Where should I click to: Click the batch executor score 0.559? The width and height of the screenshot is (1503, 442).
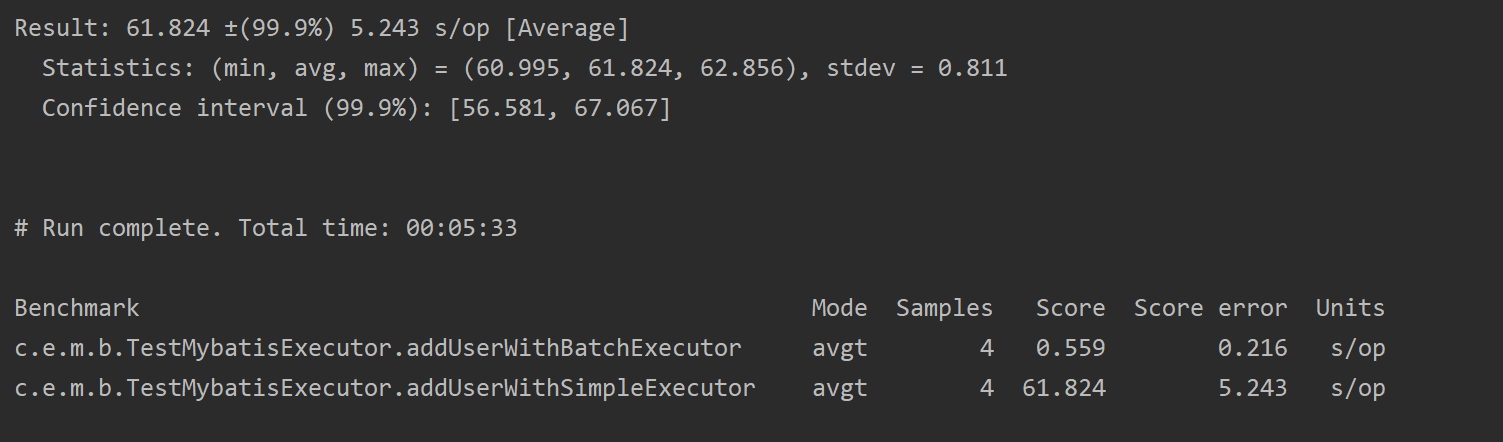pos(1071,348)
